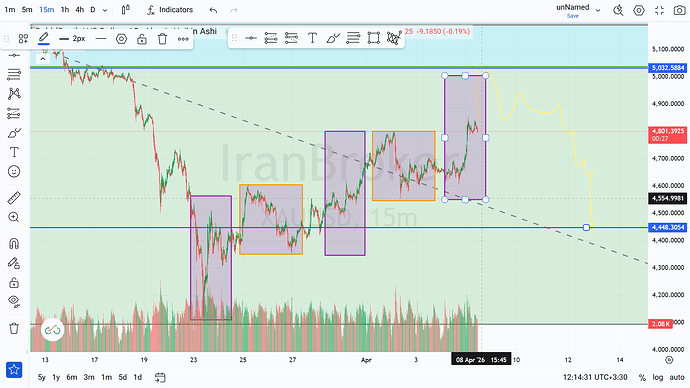Toggle favorites toolbar star button
This screenshot has width=690, height=388.
coord(14,370)
